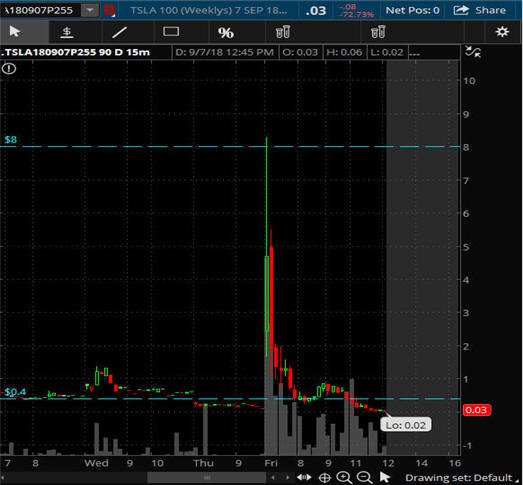Select the price level drawing tool
The width and height of the screenshot is (523, 485).
[67, 32]
